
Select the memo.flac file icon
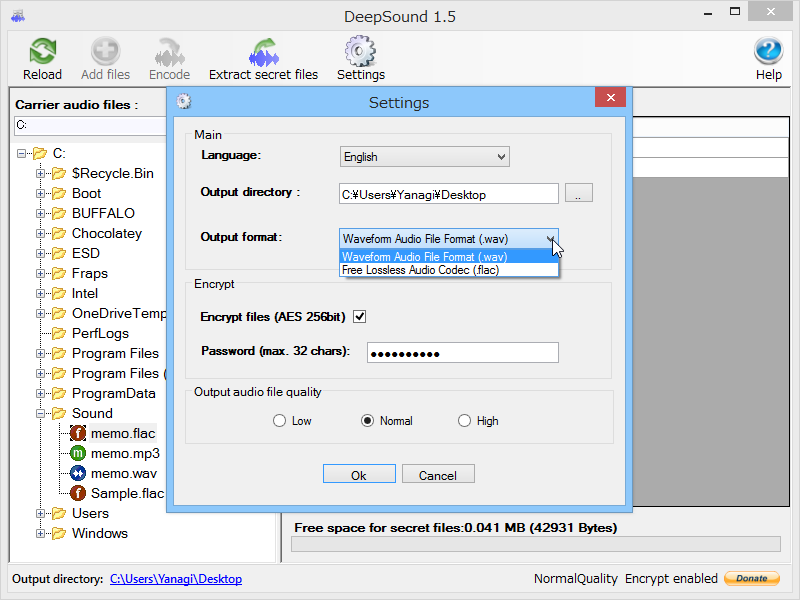(78, 433)
